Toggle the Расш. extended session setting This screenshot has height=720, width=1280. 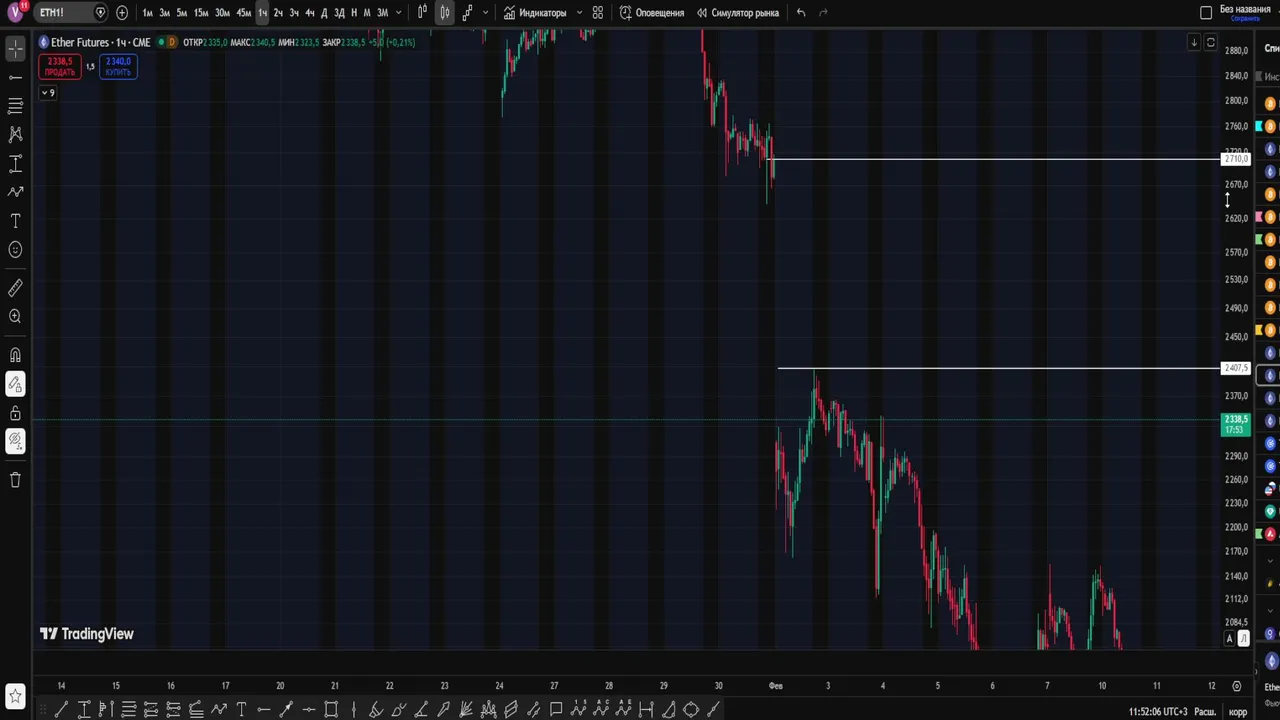point(1205,712)
